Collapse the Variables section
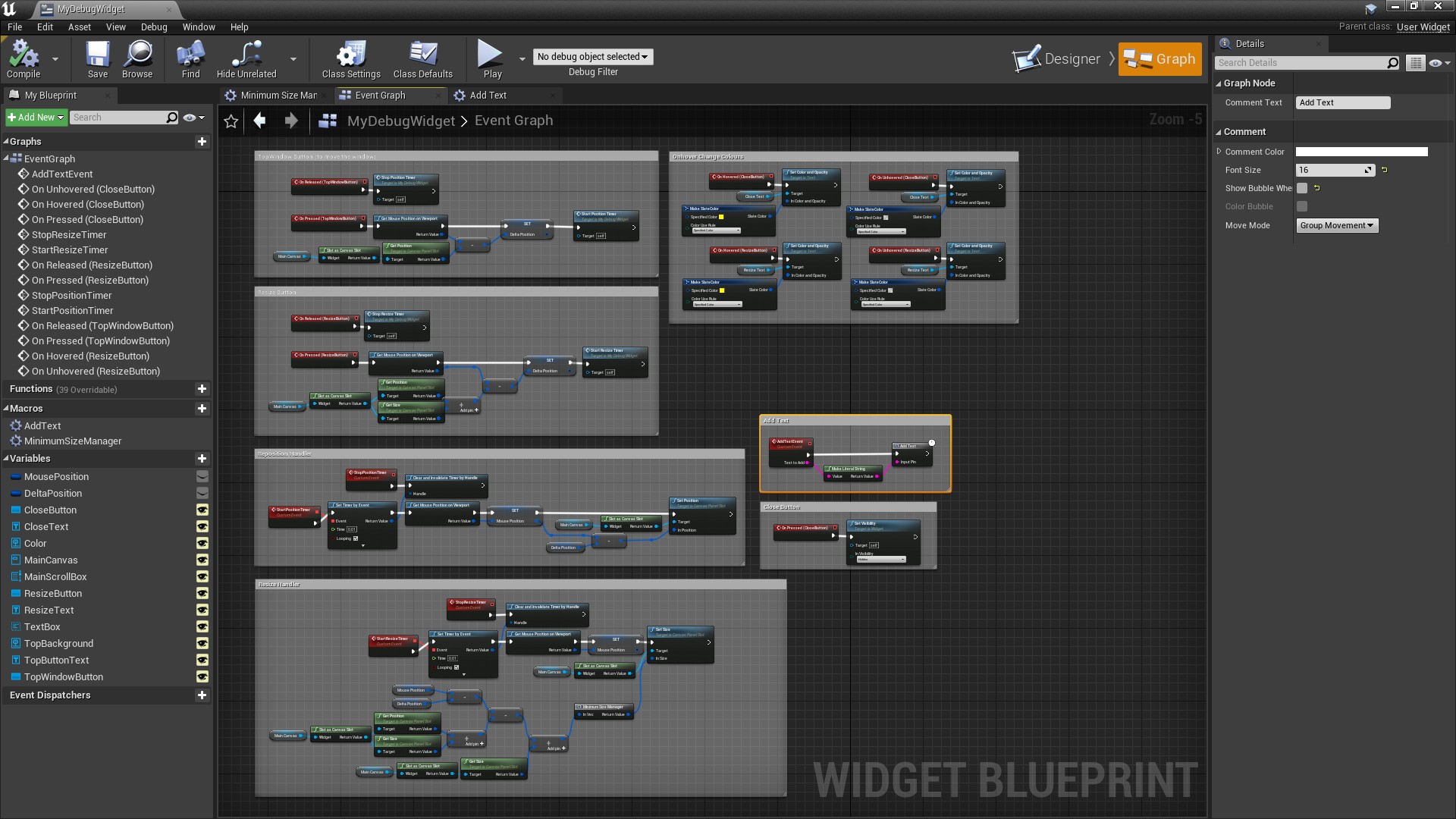Image resolution: width=1456 pixels, height=819 pixels. point(6,459)
